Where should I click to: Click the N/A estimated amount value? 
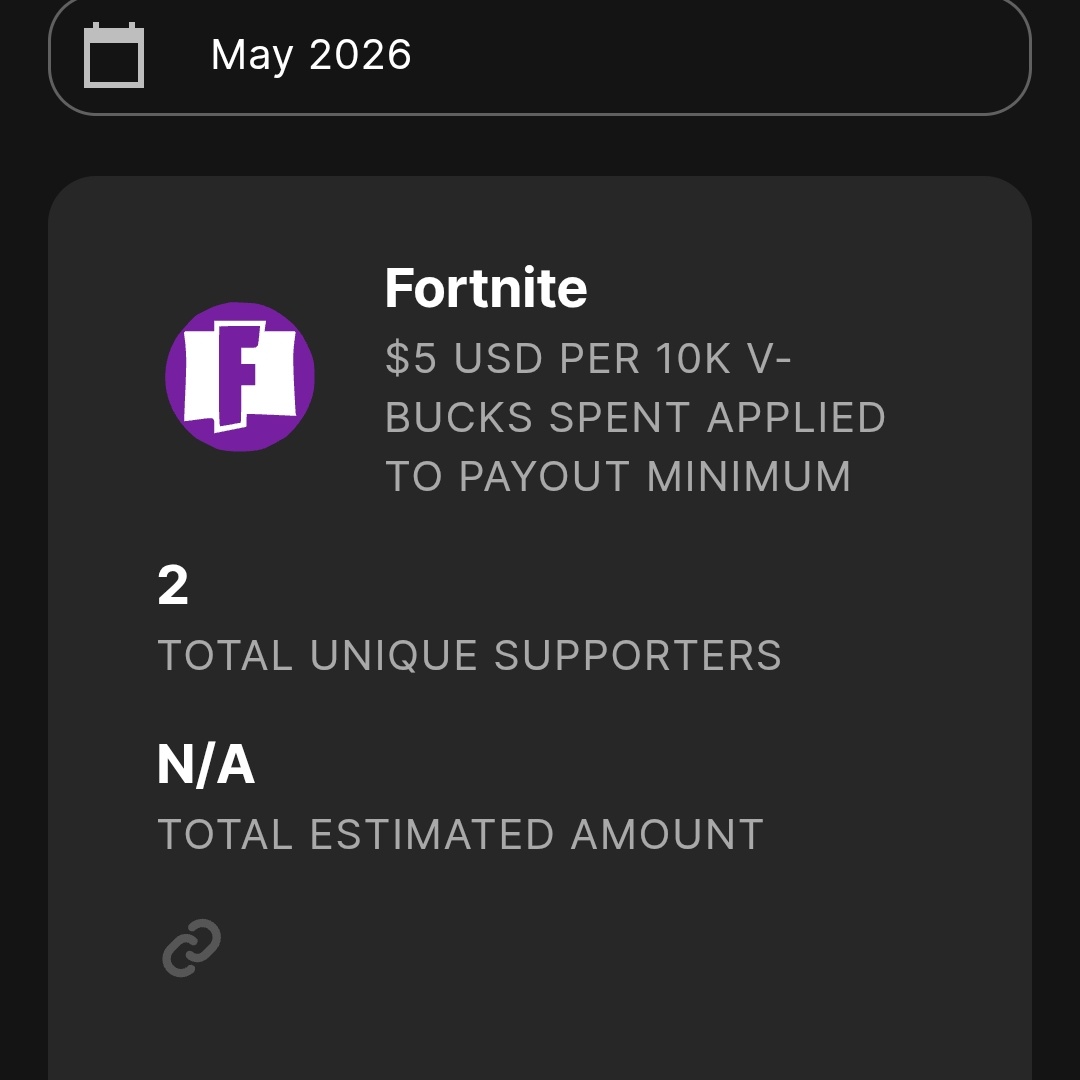206,765
